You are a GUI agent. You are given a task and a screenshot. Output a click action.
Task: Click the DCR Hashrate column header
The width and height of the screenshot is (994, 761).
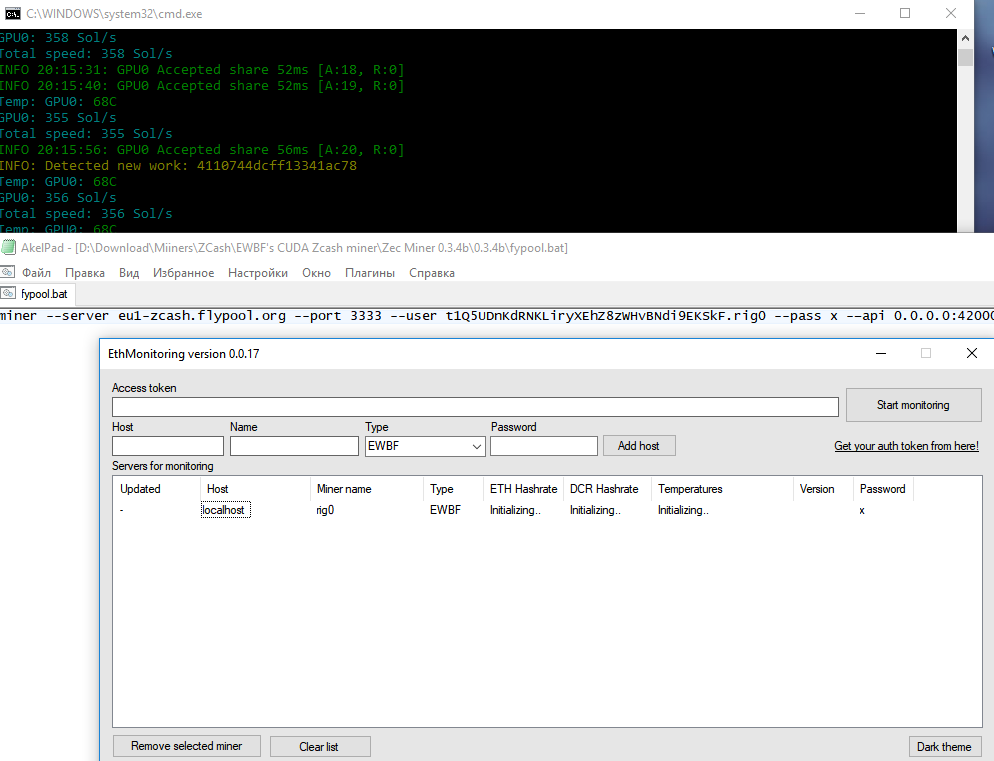pos(607,489)
